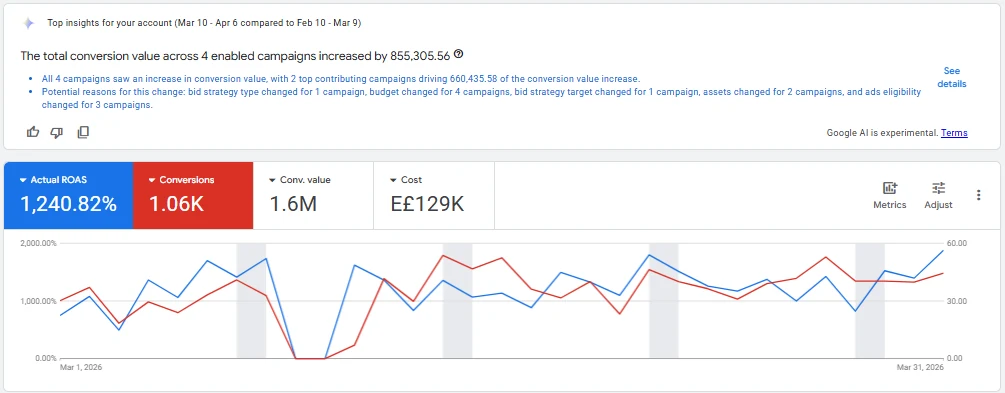Expand the Conv. value metric dropdown
1005x393 pixels.
[272, 180]
